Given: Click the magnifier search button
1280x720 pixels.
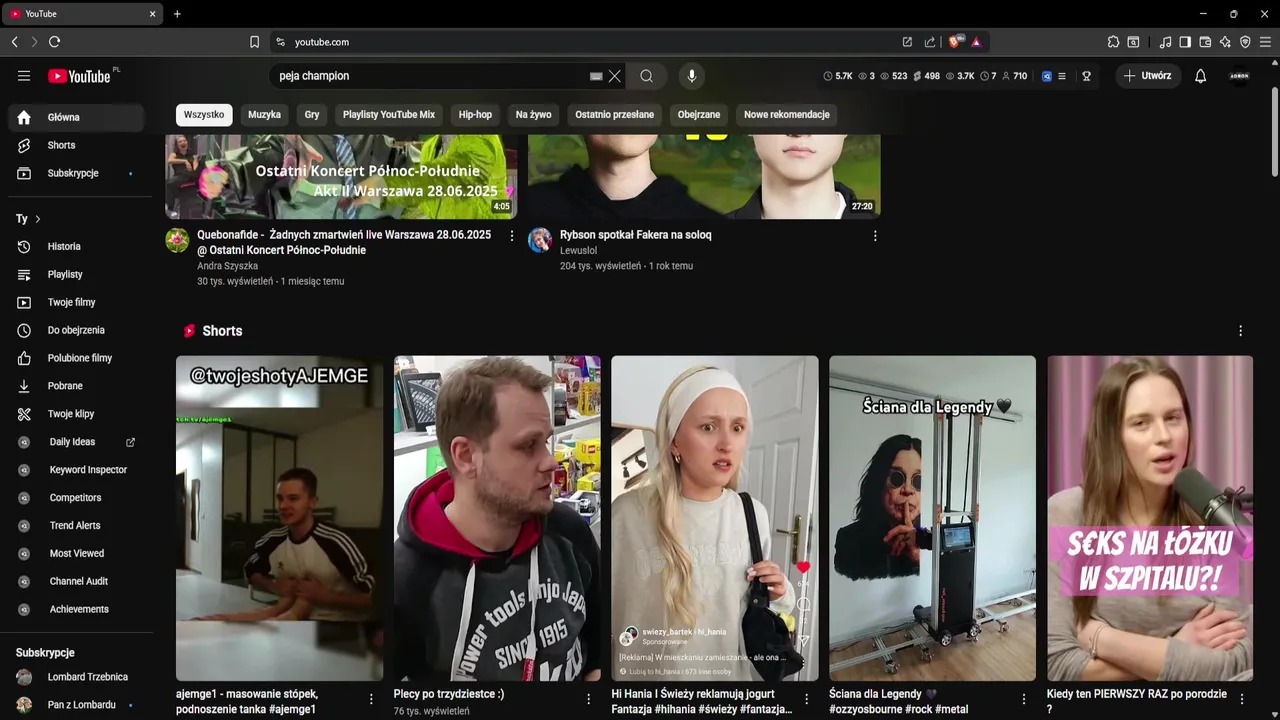Looking at the screenshot, I should coord(647,76).
